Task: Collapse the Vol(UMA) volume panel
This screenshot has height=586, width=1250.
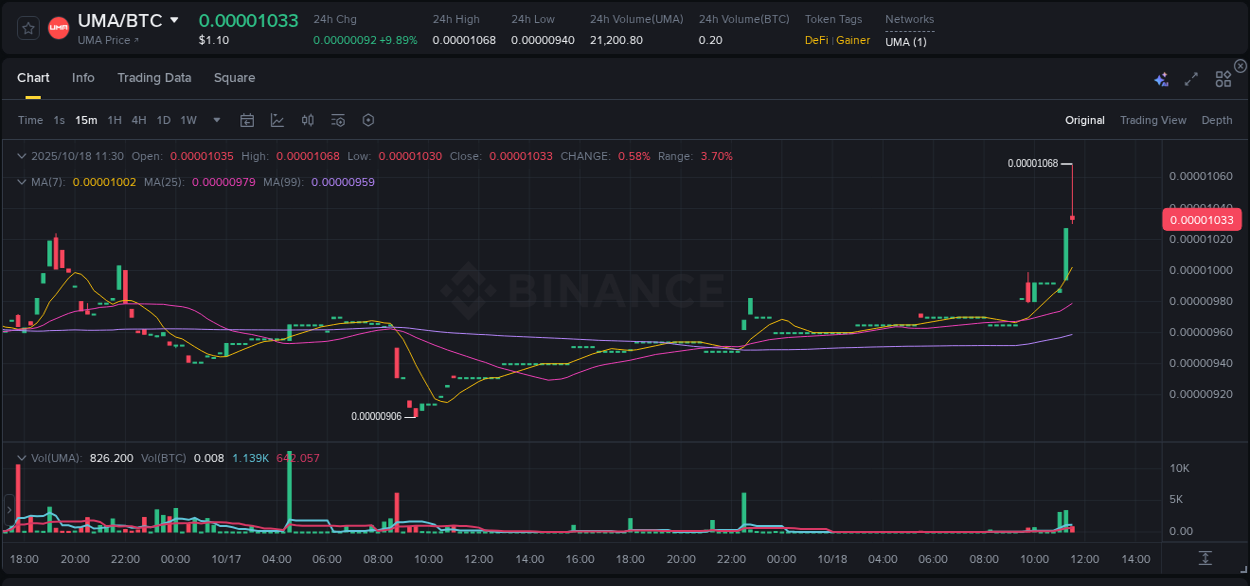Action: coord(21,458)
